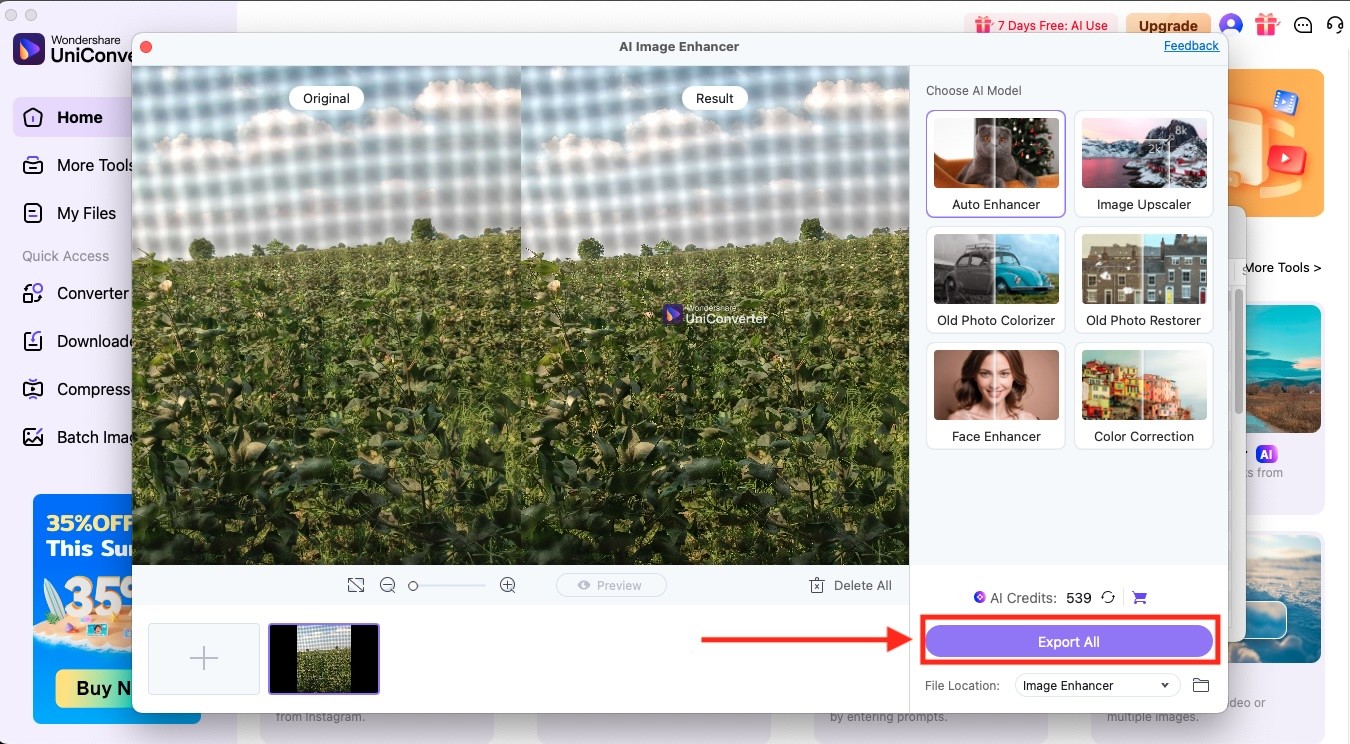The height and width of the screenshot is (744, 1350).
Task: Open My Files in sidebar
Action: (72, 213)
